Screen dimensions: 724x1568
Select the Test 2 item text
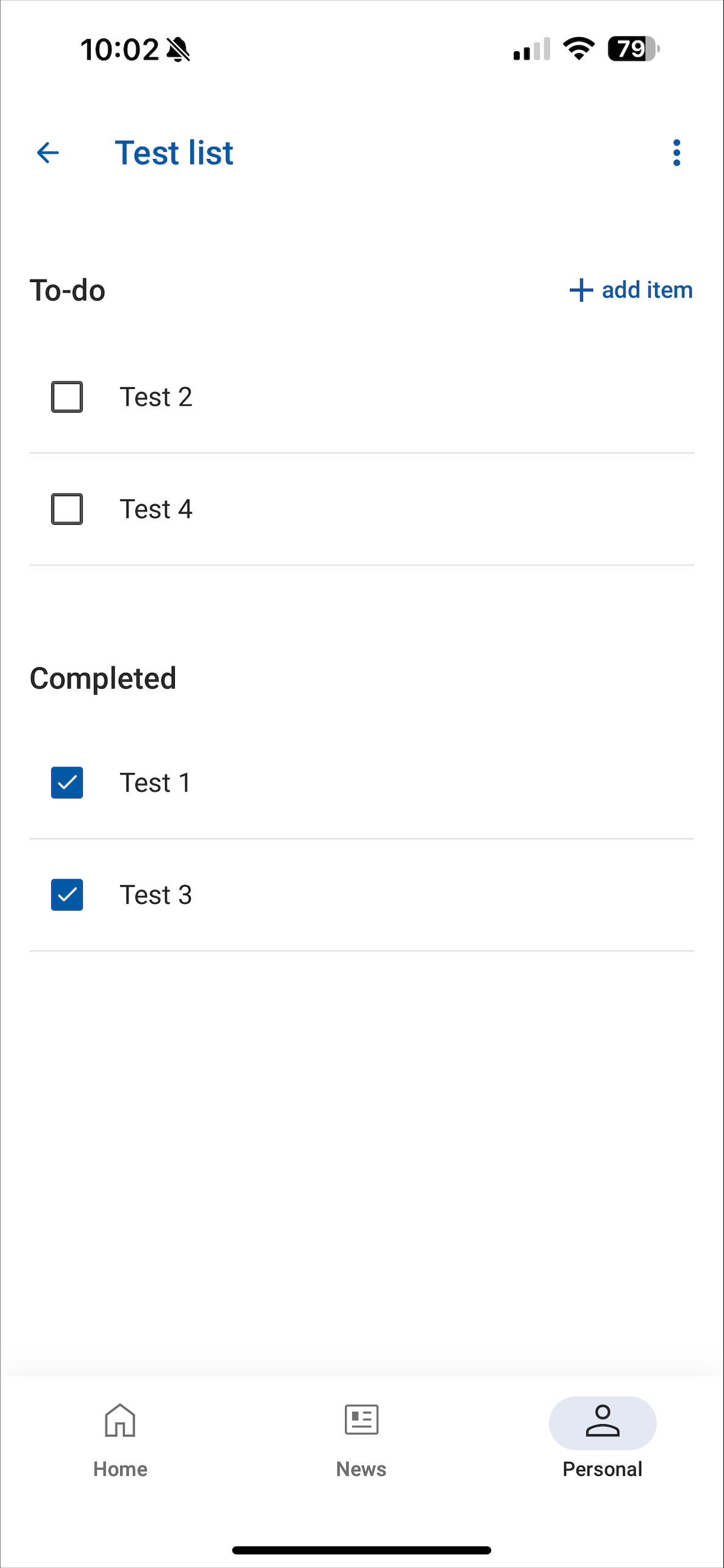coord(156,397)
